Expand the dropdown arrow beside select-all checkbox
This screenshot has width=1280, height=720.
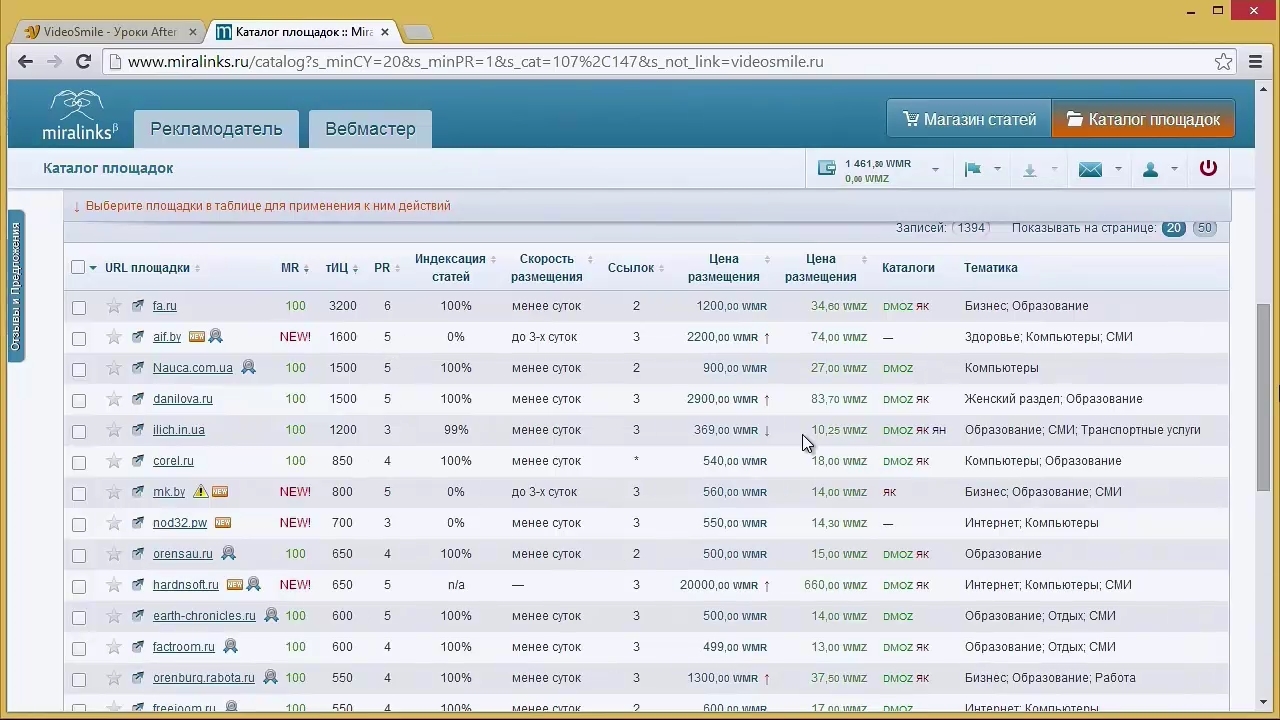(x=93, y=268)
